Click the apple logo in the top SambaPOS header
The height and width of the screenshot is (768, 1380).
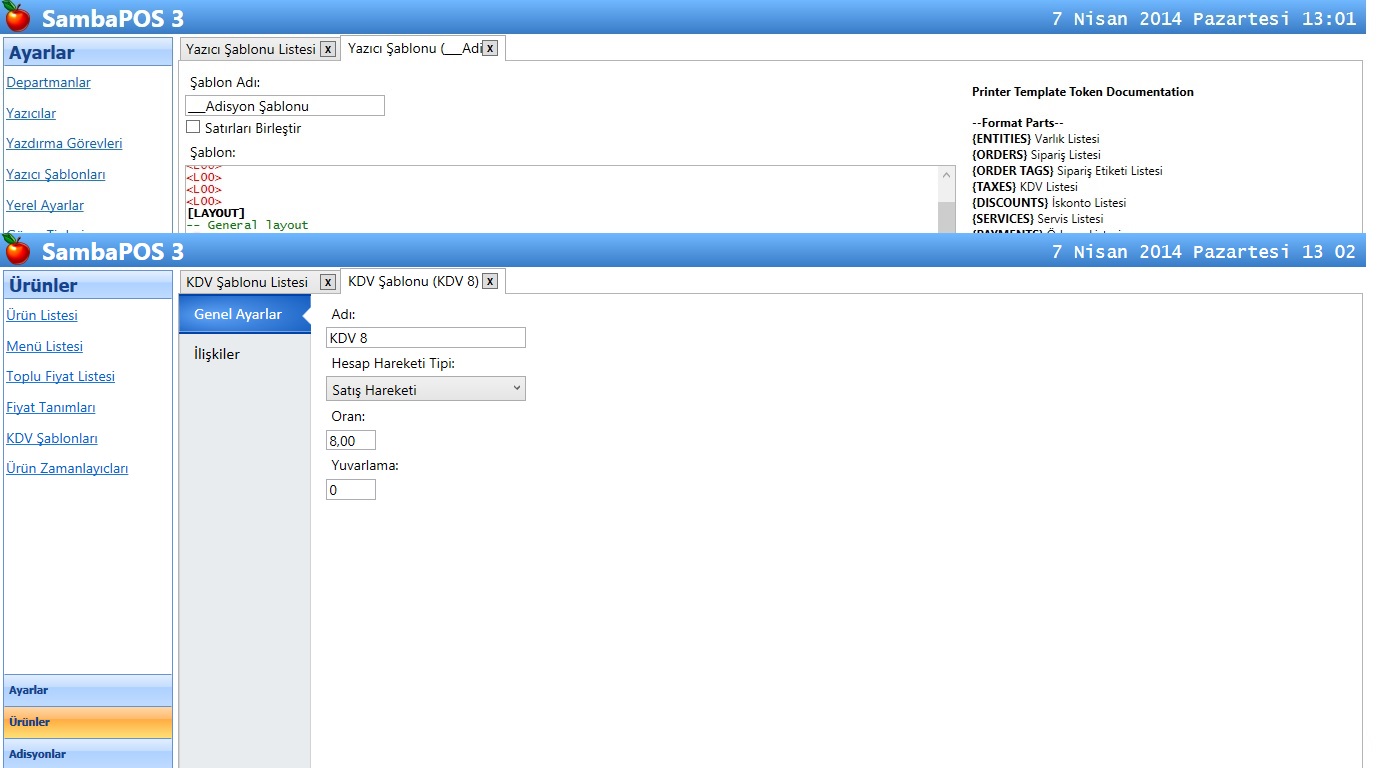(x=17, y=17)
